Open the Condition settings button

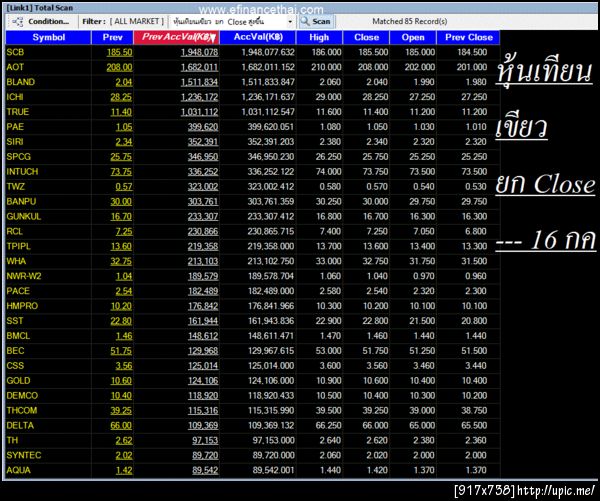pyautogui.click(x=41, y=21)
